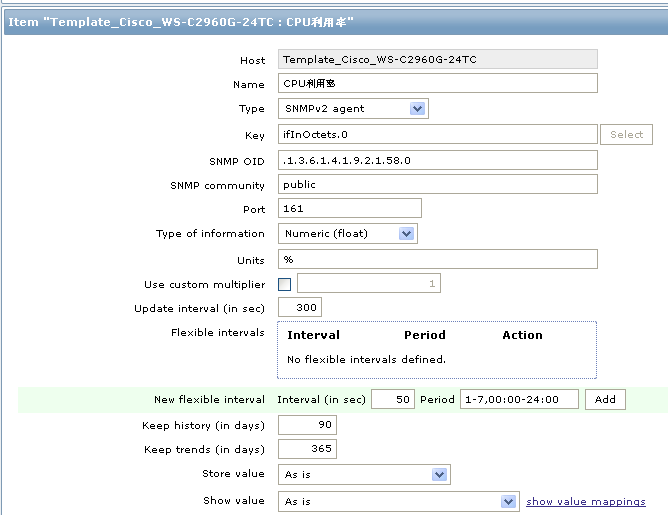Click the Units field containing %
The image size is (668, 515).
[x=438, y=259]
